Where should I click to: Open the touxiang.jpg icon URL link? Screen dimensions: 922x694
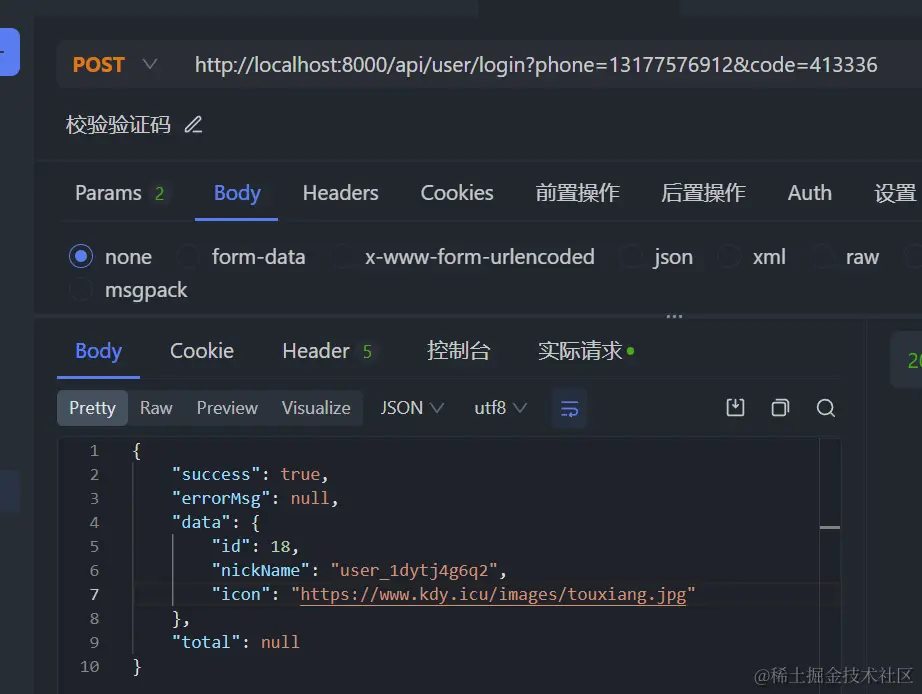[493, 595]
